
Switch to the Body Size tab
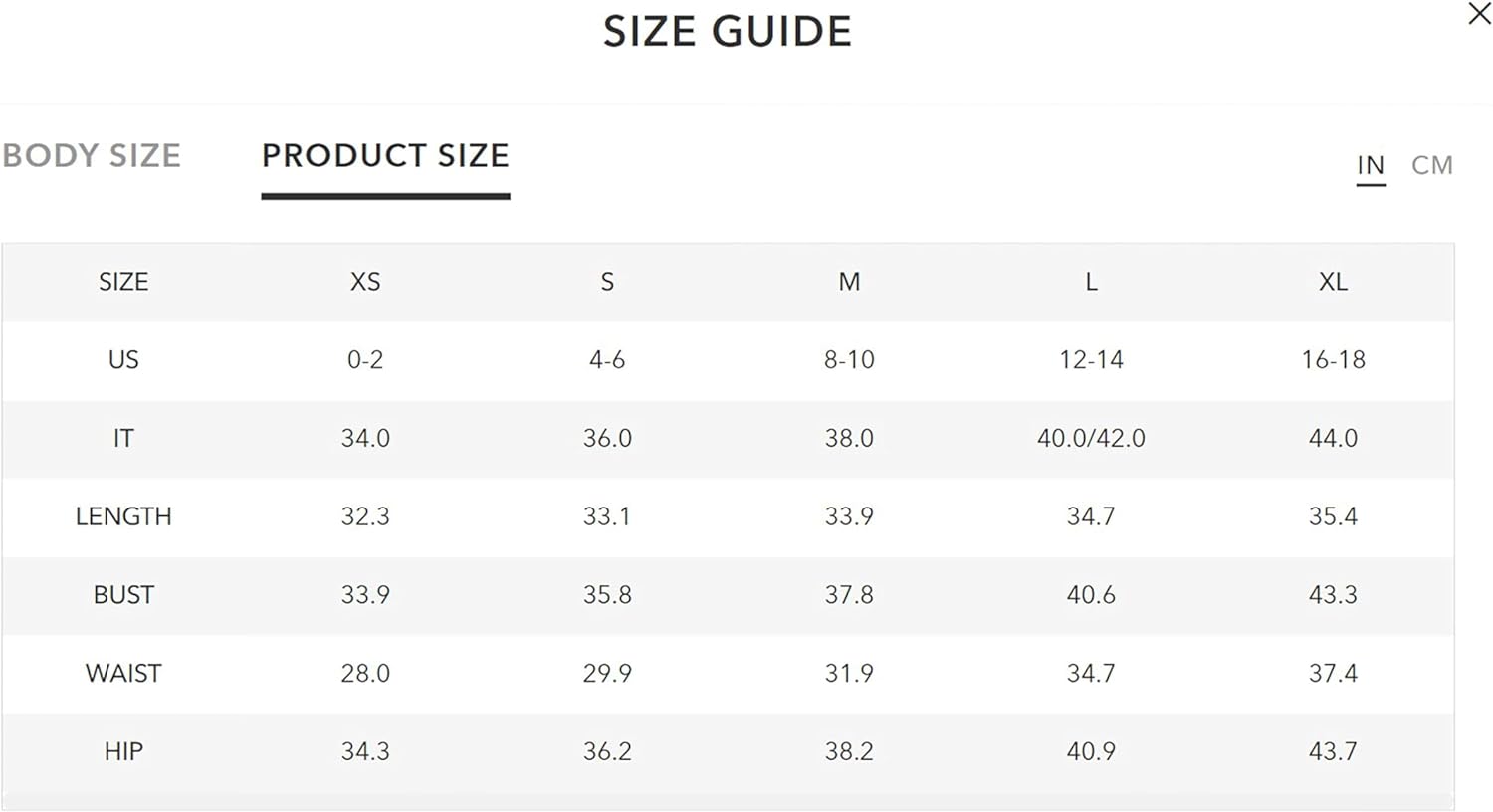tap(92, 155)
